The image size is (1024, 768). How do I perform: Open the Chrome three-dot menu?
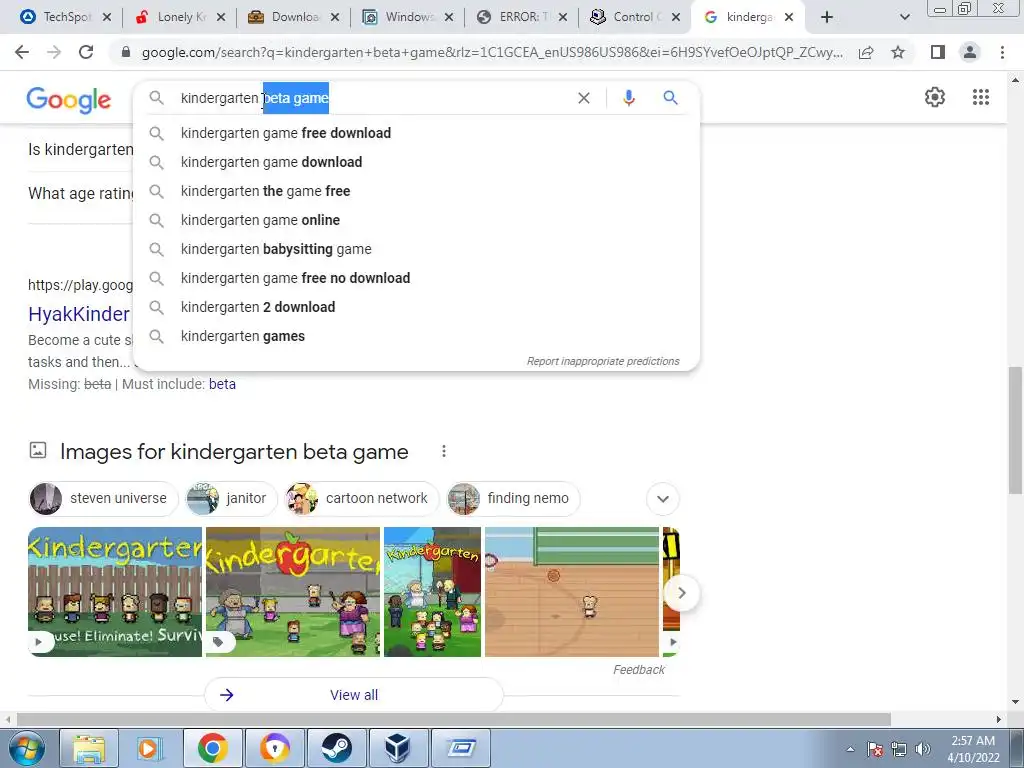pos(1002,52)
